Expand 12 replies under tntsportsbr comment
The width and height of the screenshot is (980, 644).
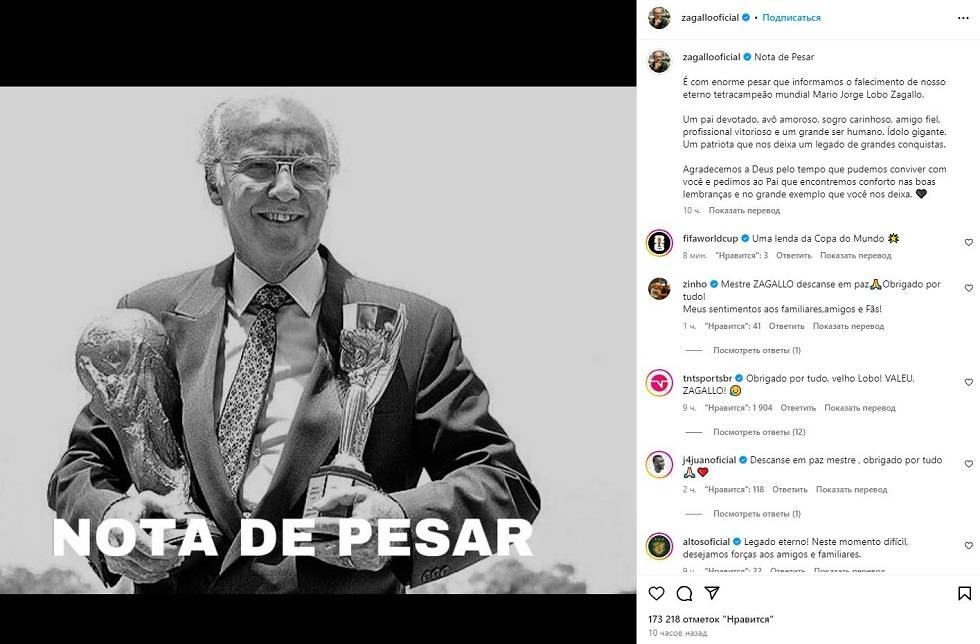pos(759,432)
